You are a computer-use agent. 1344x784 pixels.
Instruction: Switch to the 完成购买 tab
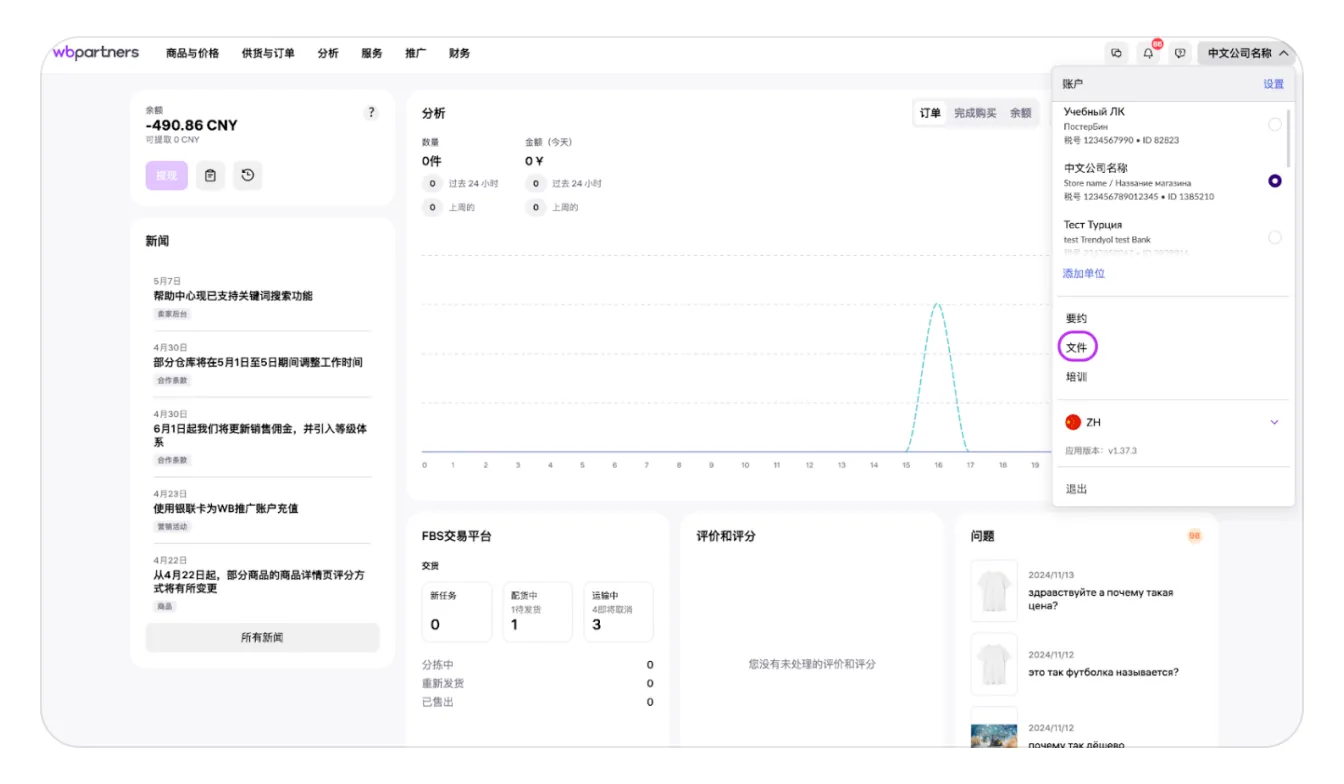(x=974, y=113)
